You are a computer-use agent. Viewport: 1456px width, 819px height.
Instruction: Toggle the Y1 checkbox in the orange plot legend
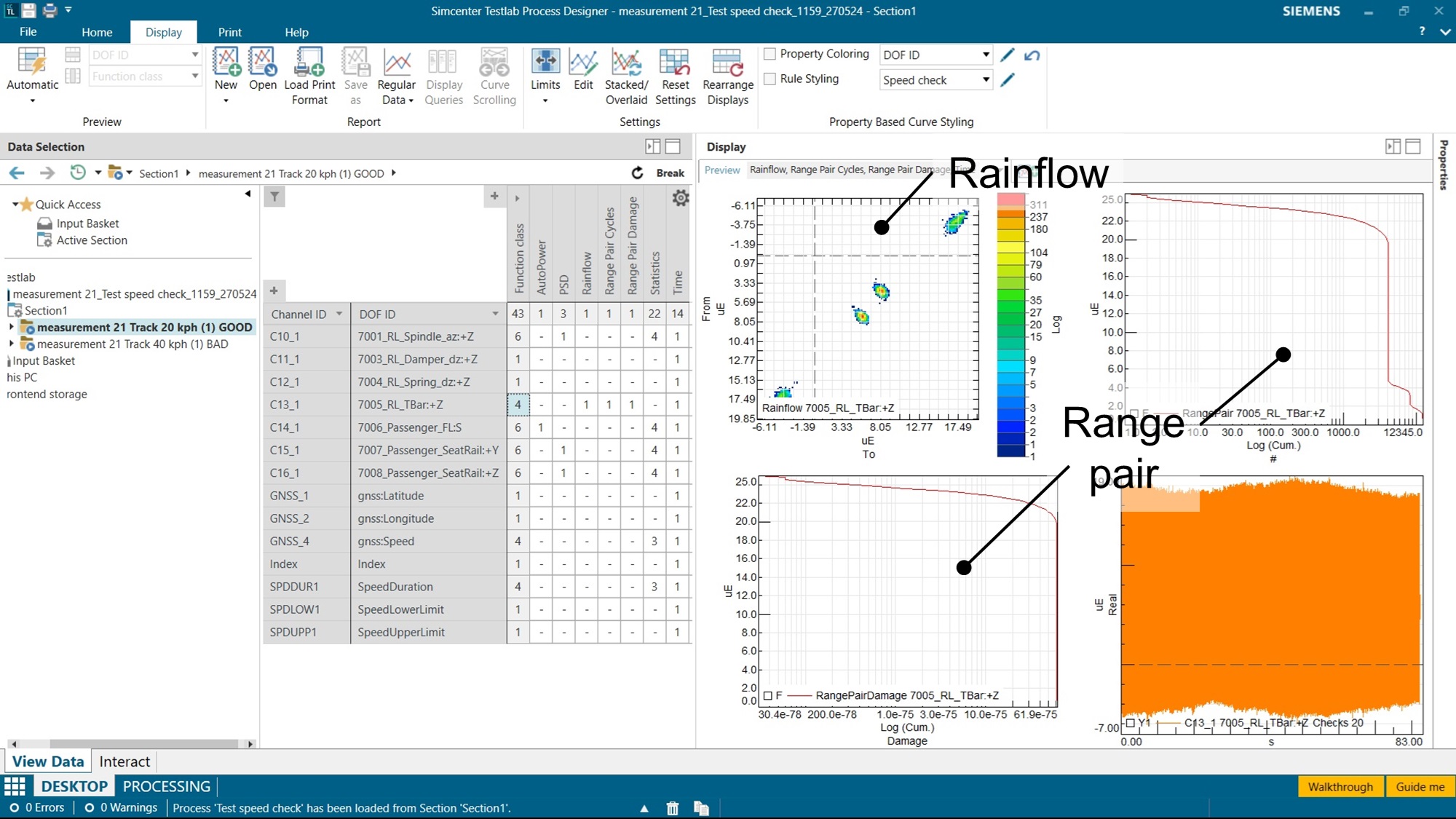(1130, 723)
